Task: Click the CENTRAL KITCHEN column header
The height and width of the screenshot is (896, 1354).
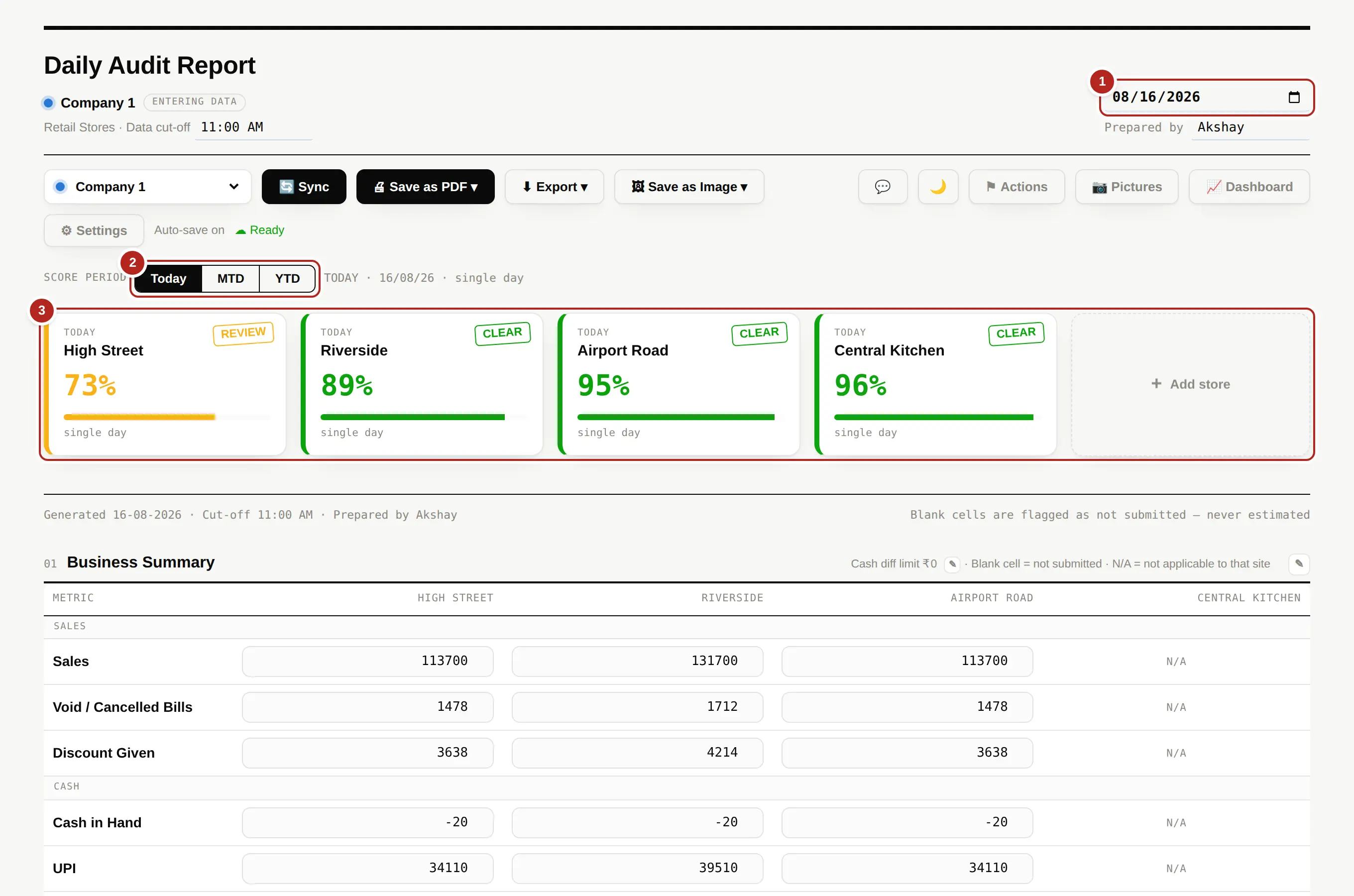Action: (x=1249, y=598)
